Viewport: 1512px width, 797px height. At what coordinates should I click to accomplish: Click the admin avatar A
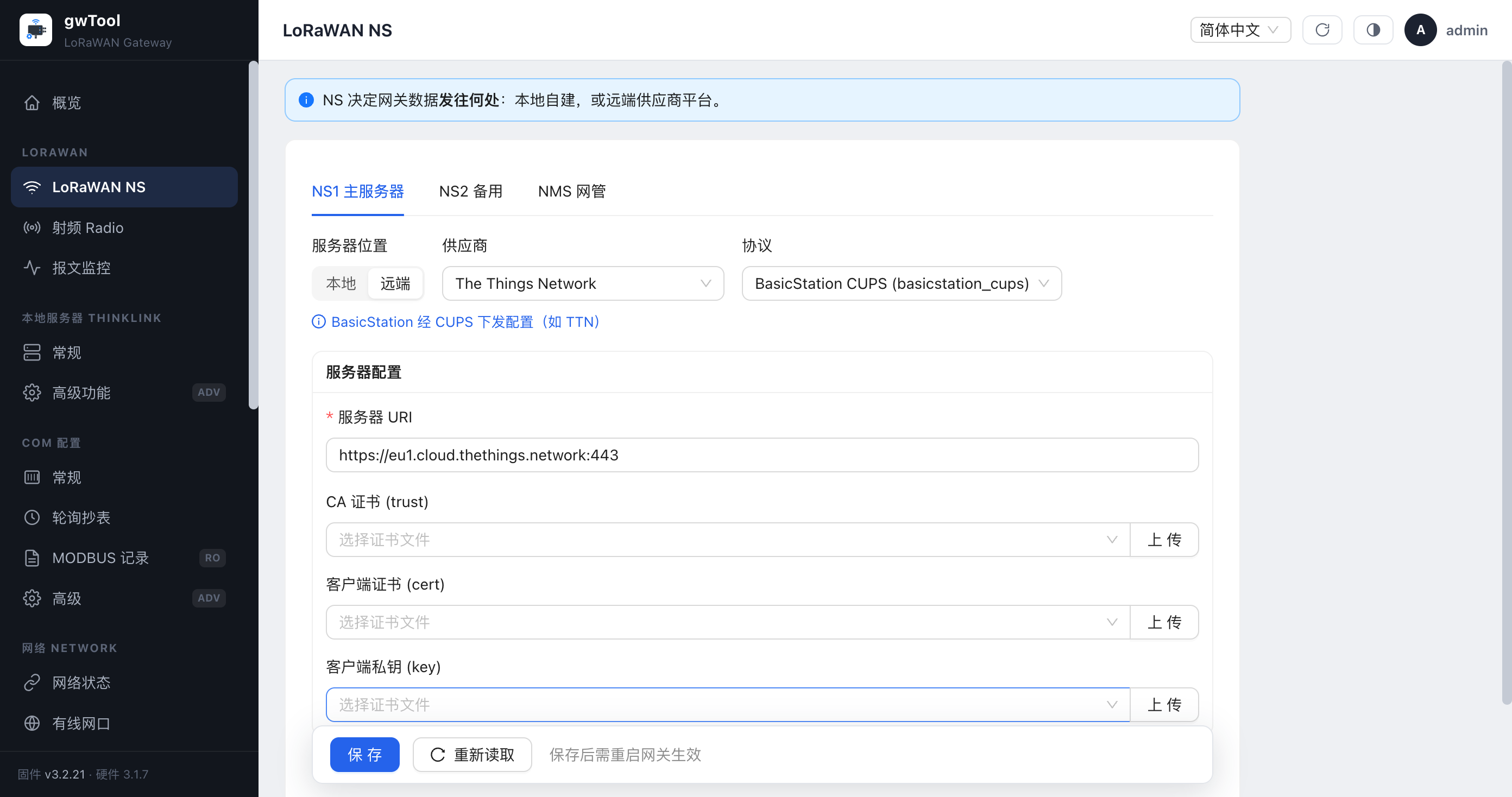[1420, 30]
